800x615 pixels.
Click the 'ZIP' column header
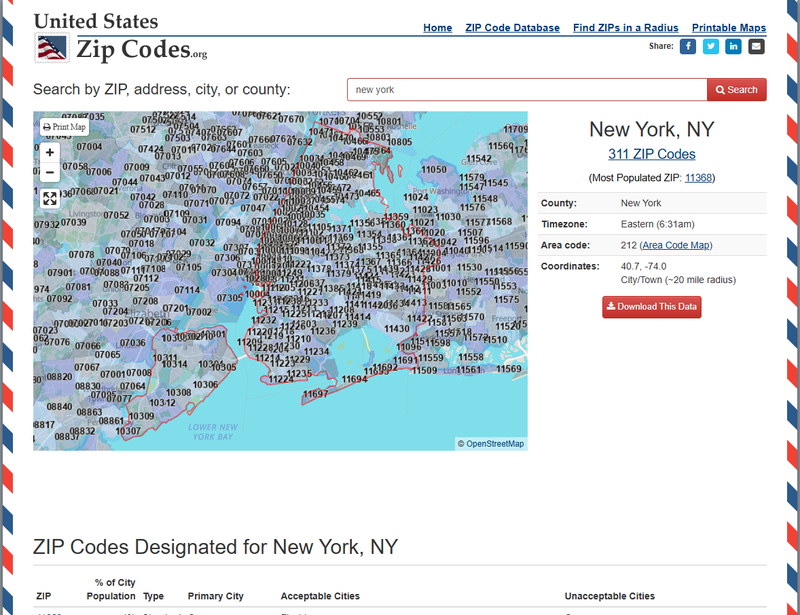[x=44, y=596]
